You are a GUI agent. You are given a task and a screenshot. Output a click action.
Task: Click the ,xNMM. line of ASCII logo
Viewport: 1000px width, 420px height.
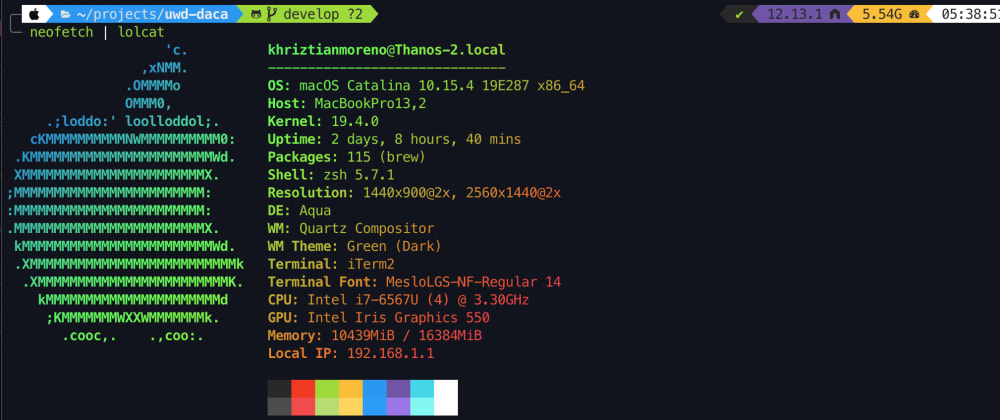point(165,68)
